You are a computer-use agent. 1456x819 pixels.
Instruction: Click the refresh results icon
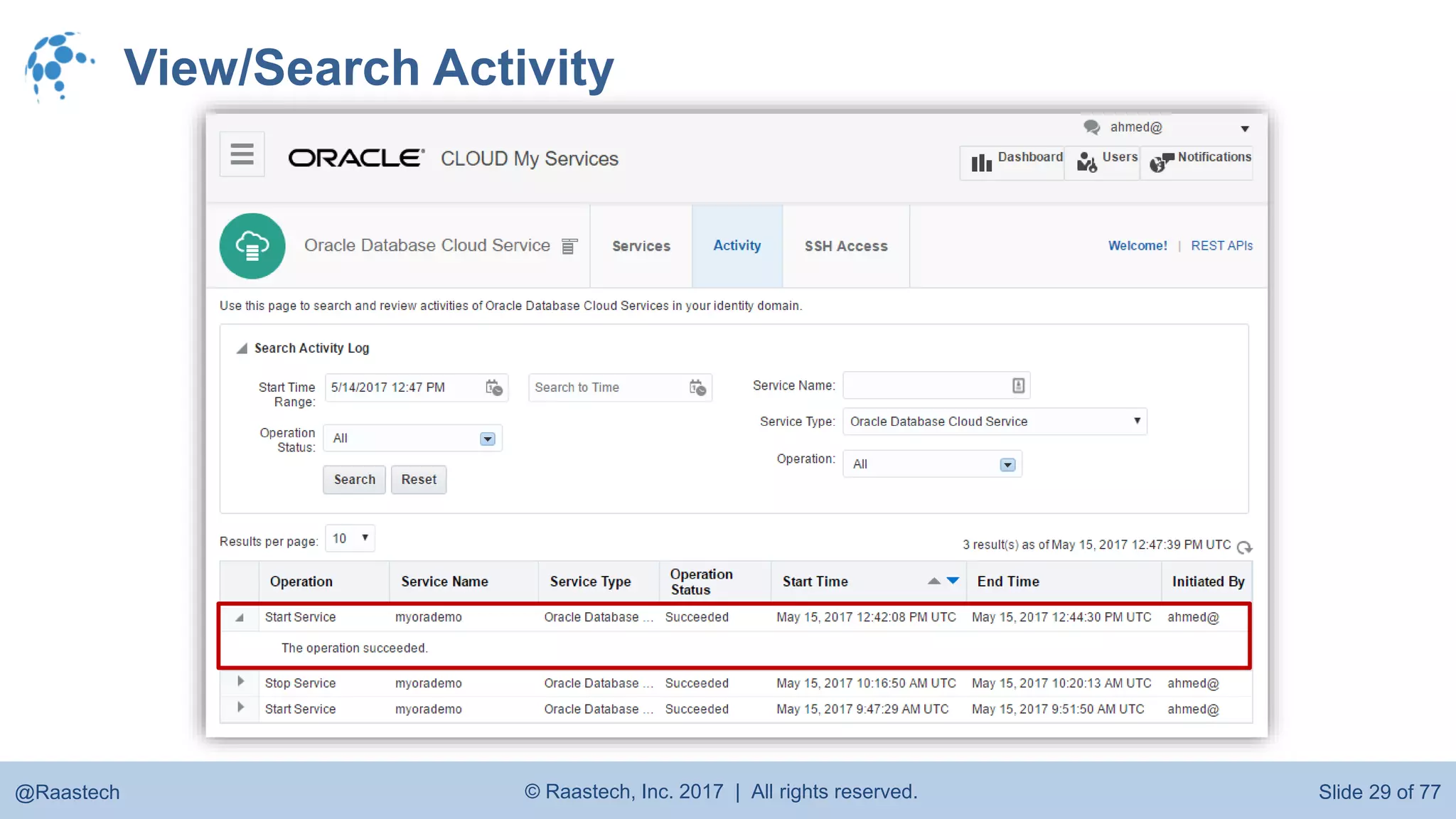pos(1244,547)
